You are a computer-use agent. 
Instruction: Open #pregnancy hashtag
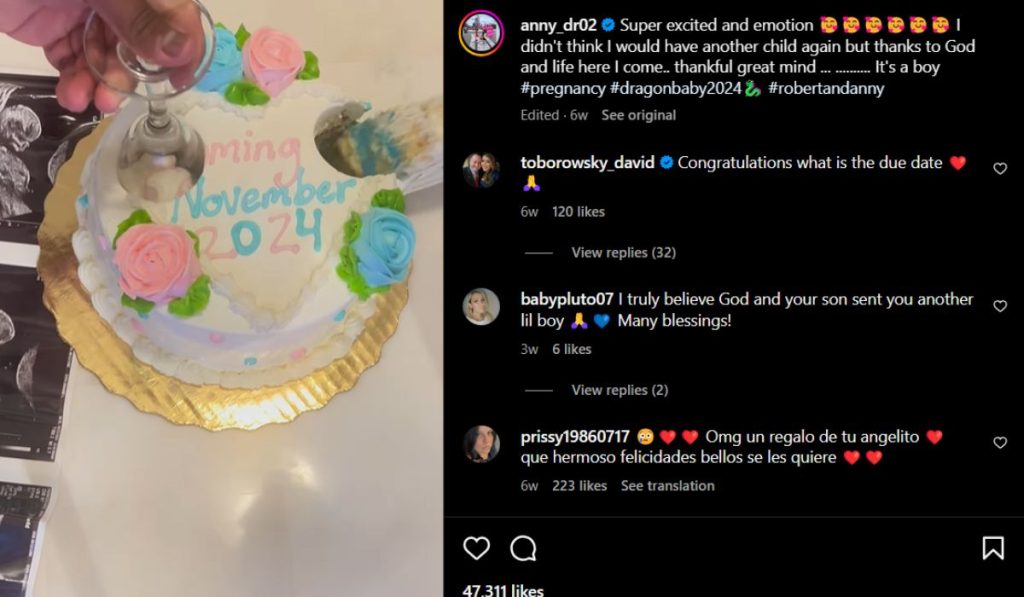click(562, 88)
